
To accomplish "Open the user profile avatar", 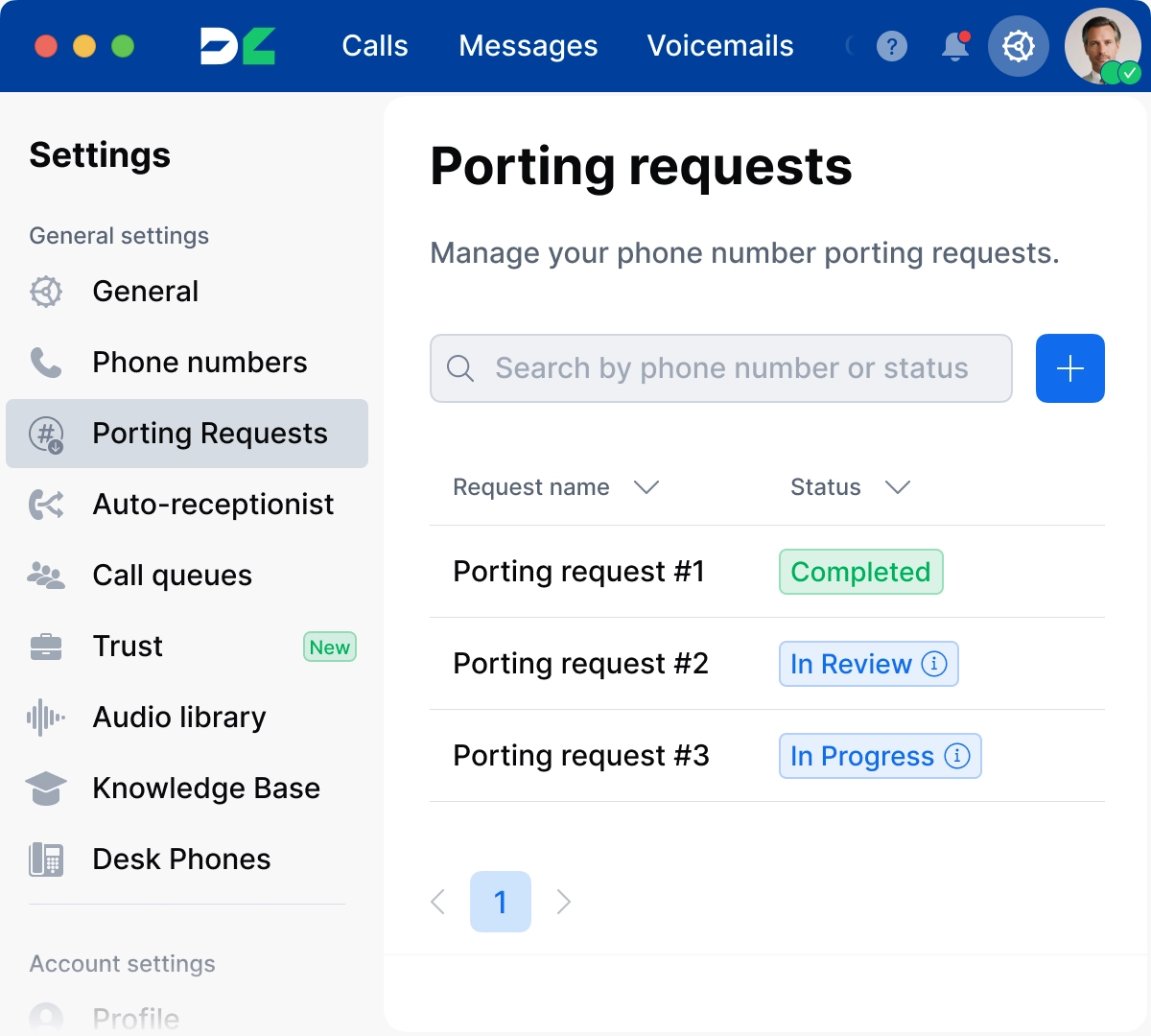I will (1102, 46).
